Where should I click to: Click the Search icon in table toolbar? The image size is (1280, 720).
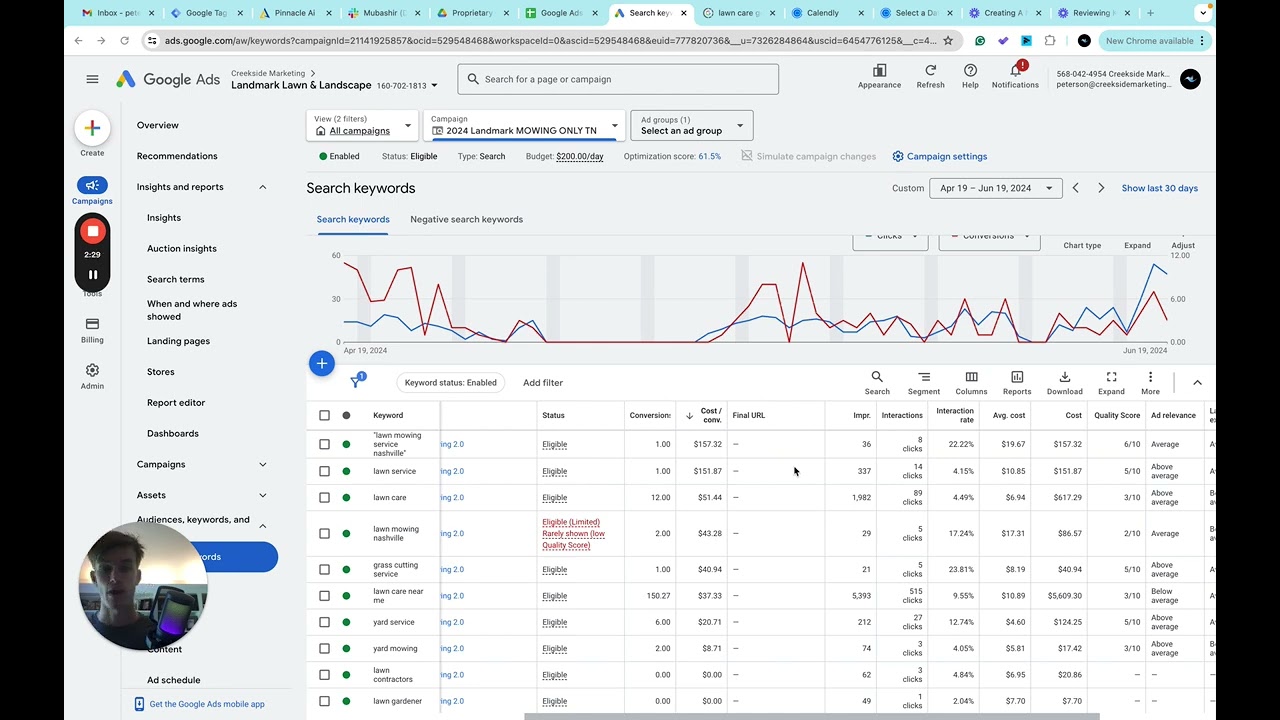click(877, 377)
